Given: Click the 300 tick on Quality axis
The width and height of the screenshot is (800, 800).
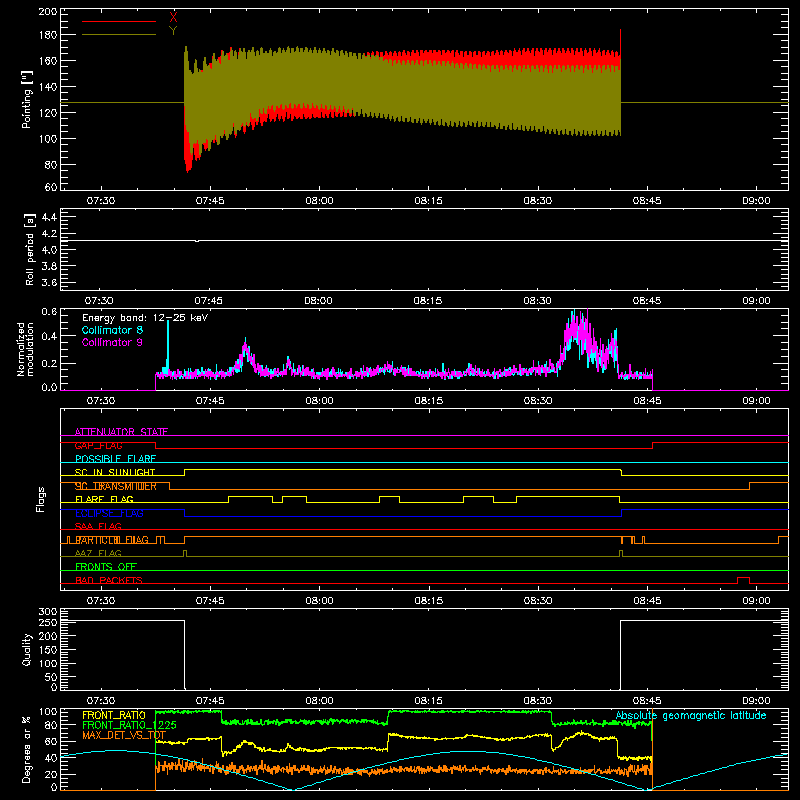Looking at the screenshot, I should coord(48,612).
